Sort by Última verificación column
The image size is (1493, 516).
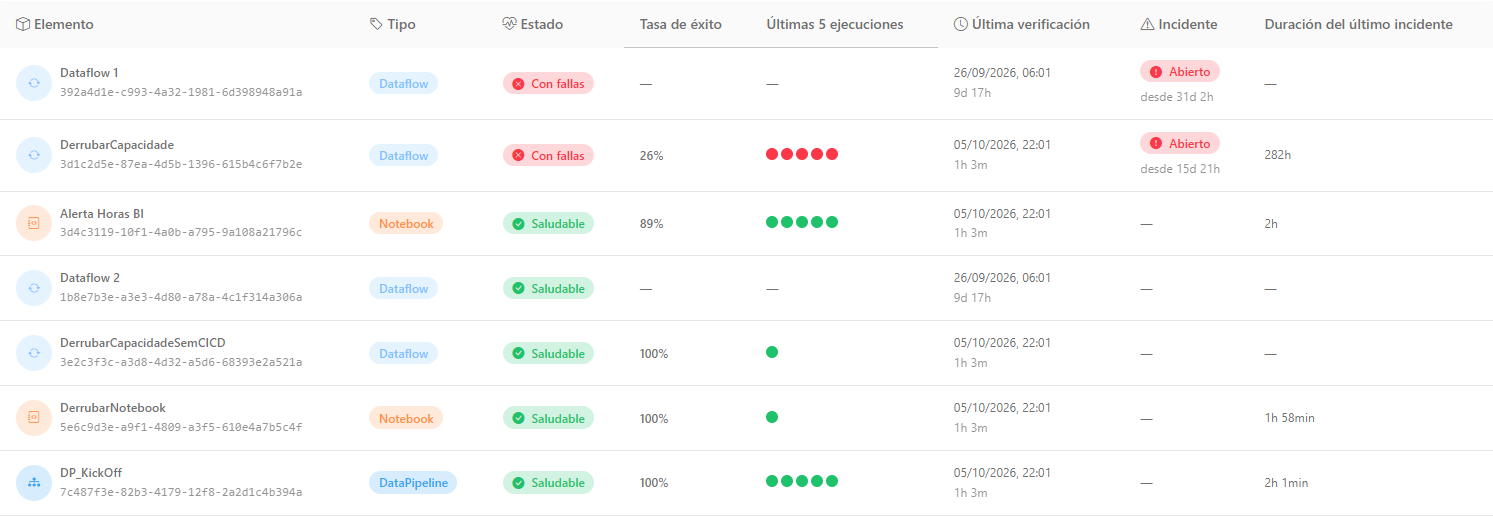pyautogui.click(x=1031, y=24)
